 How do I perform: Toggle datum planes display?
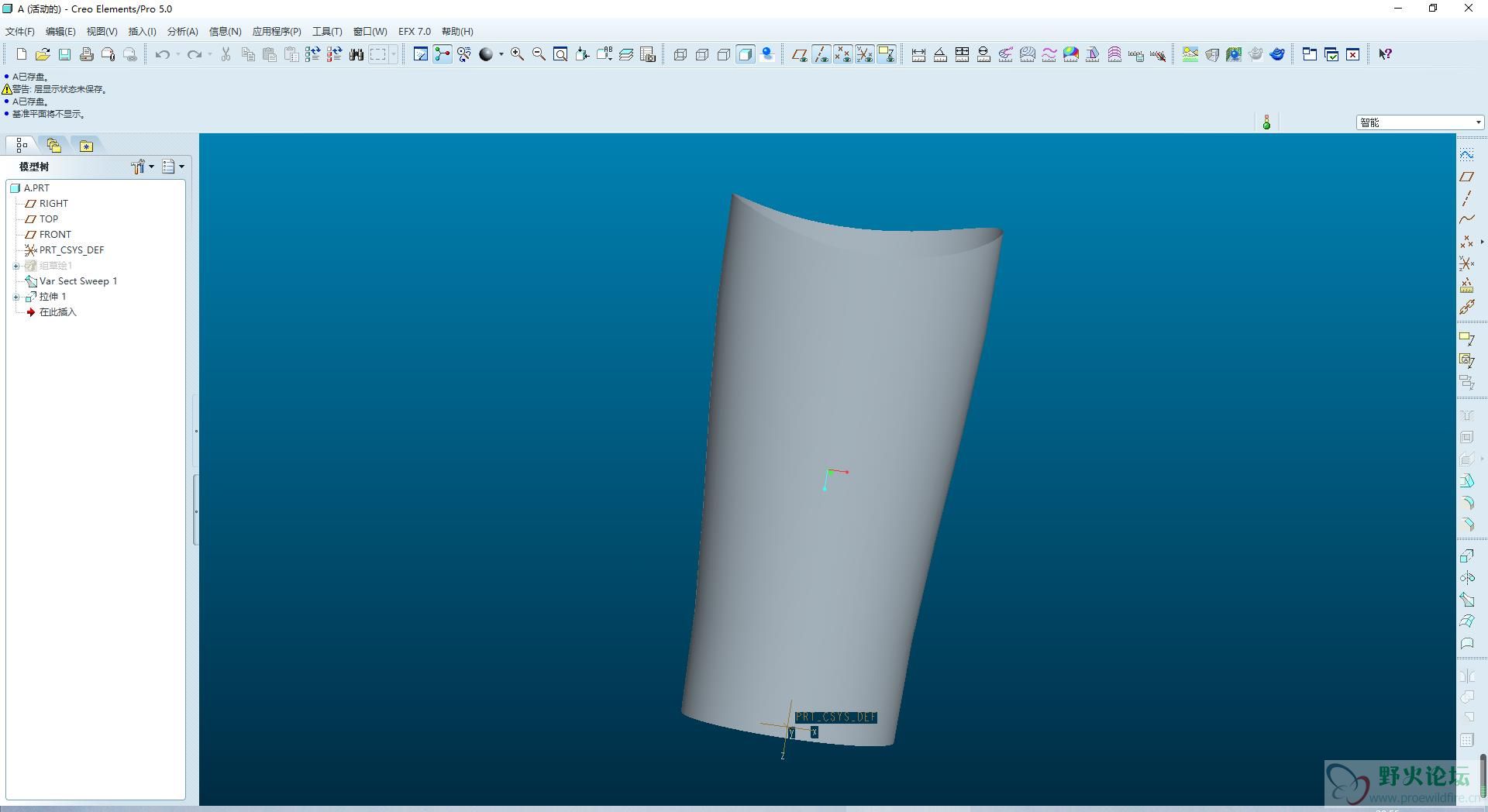(799, 54)
